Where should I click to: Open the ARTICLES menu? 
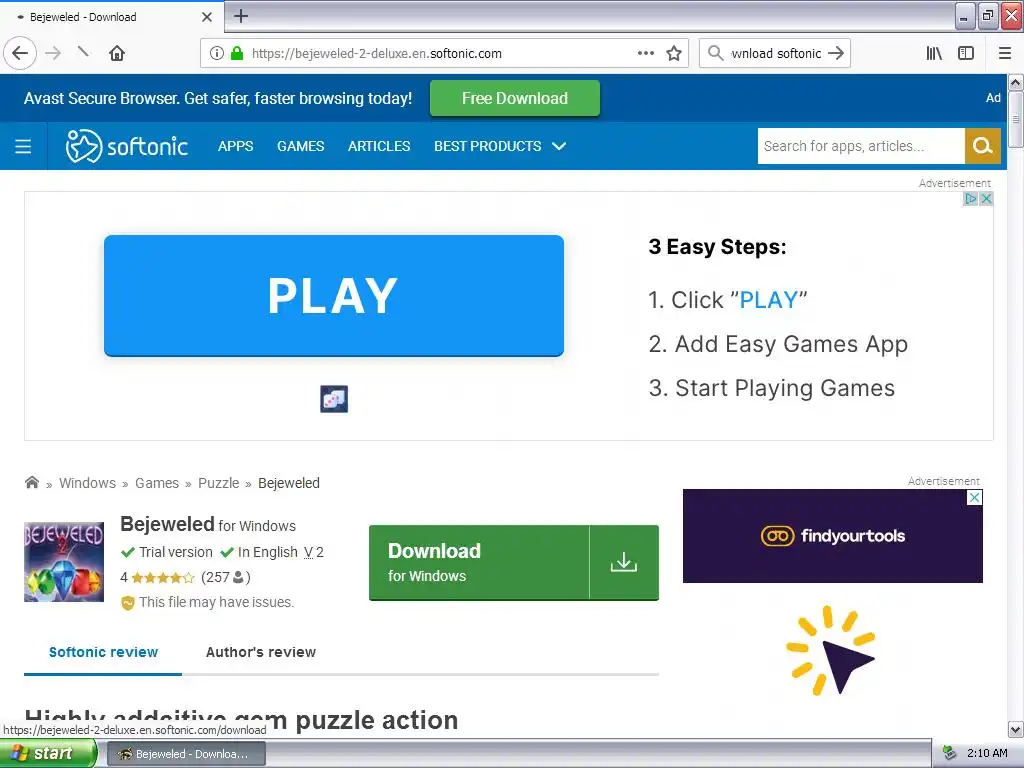379,146
